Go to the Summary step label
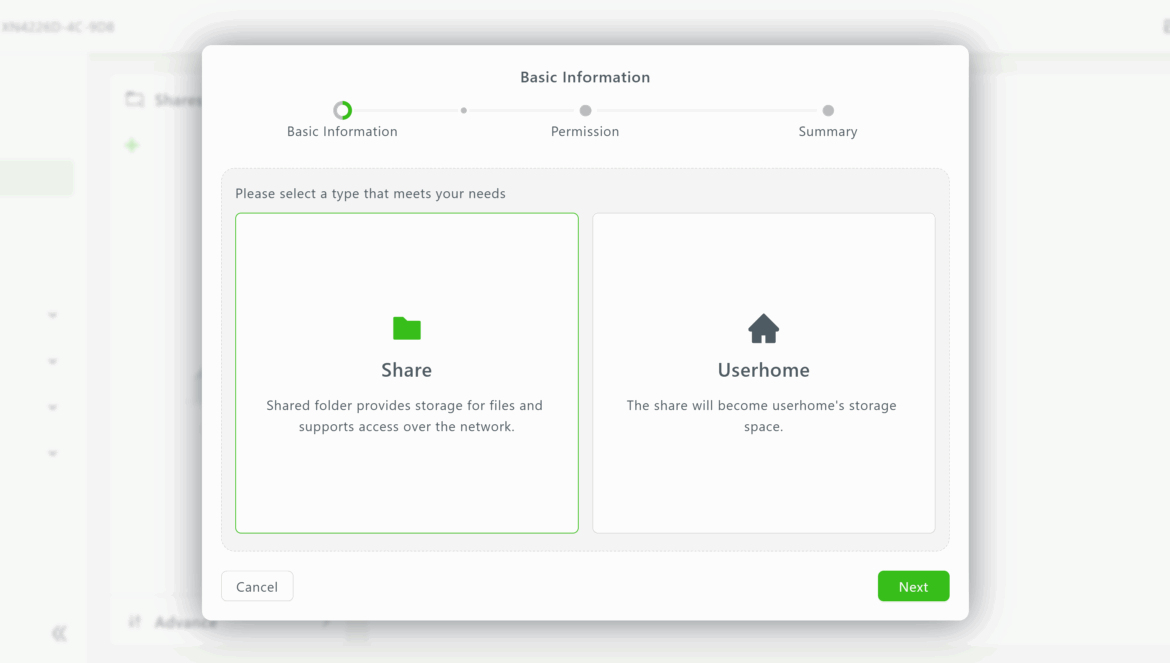The image size is (1170, 663). coord(828,132)
